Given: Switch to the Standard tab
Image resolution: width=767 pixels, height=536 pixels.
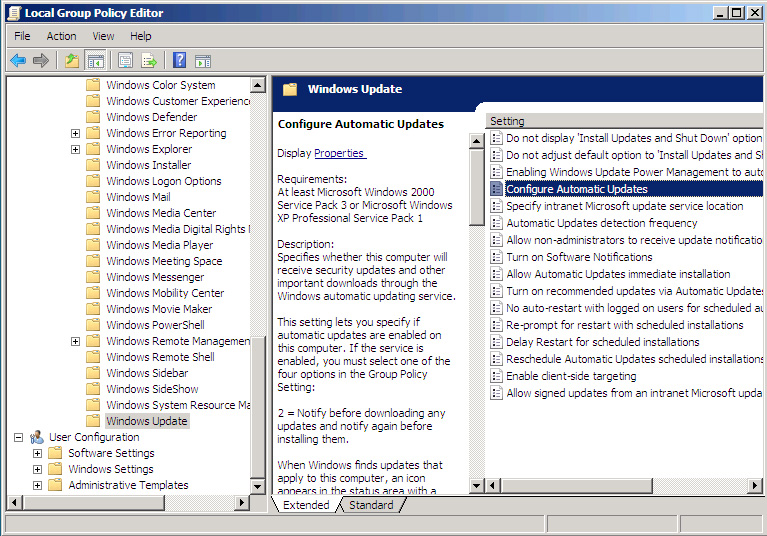Looking at the screenshot, I should coord(371,505).
